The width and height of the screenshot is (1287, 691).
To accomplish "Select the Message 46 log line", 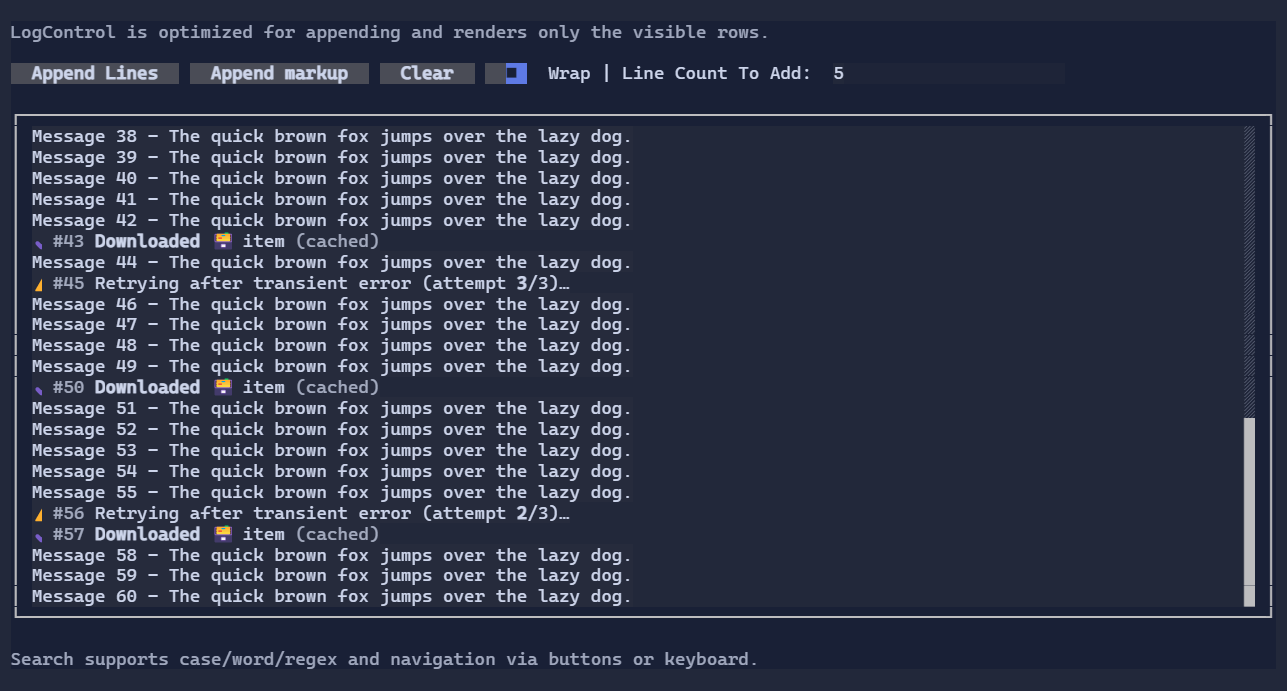I will click(332, 304).
